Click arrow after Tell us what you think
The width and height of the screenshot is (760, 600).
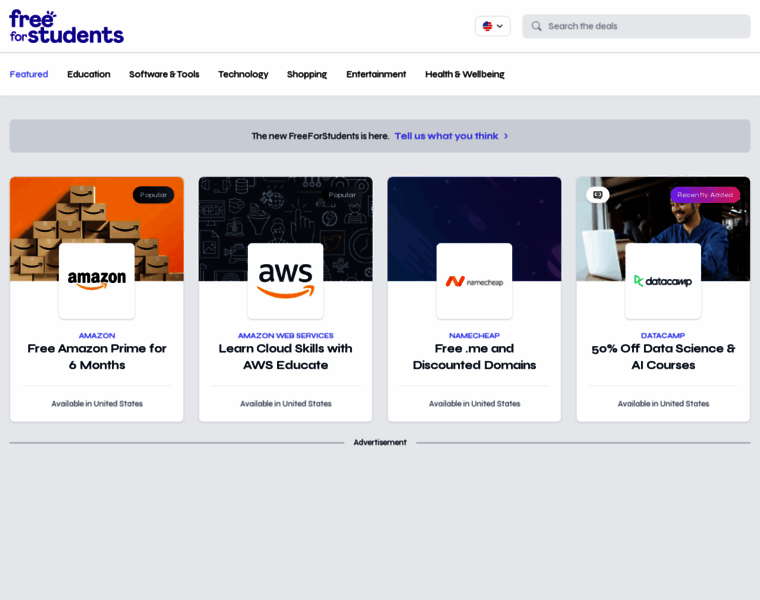(506, 136)
